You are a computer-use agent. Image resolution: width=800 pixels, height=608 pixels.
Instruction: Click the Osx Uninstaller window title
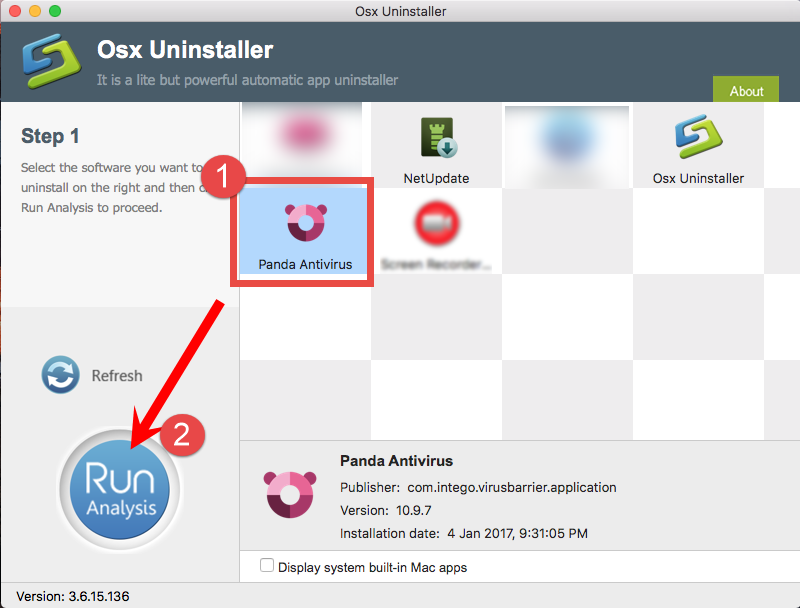[400, 11]
